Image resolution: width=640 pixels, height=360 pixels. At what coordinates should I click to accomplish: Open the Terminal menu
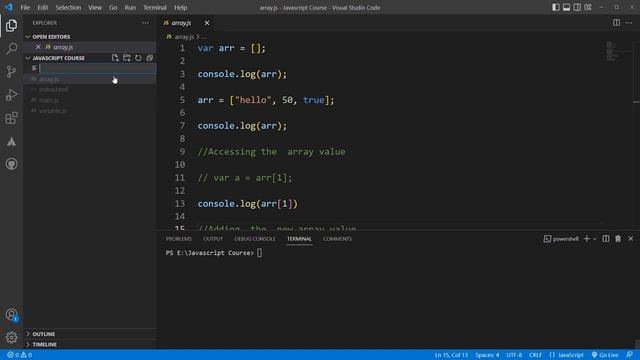[x=155, y=7]
